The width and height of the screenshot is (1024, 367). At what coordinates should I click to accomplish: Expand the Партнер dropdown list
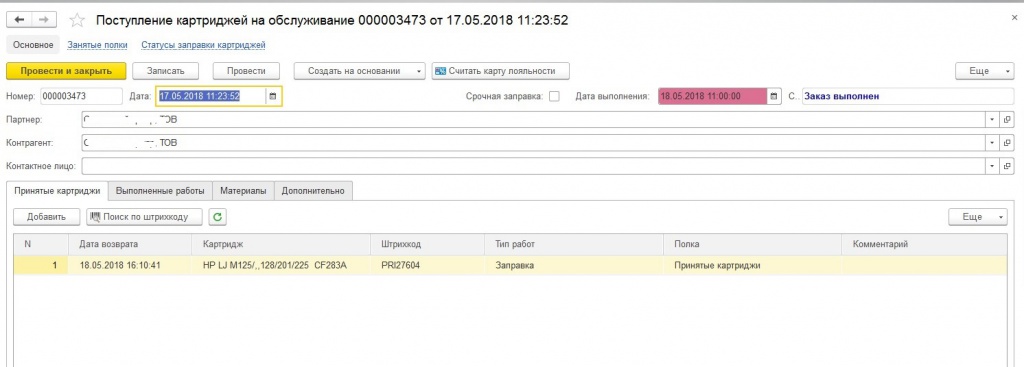[x=992, y=120]
